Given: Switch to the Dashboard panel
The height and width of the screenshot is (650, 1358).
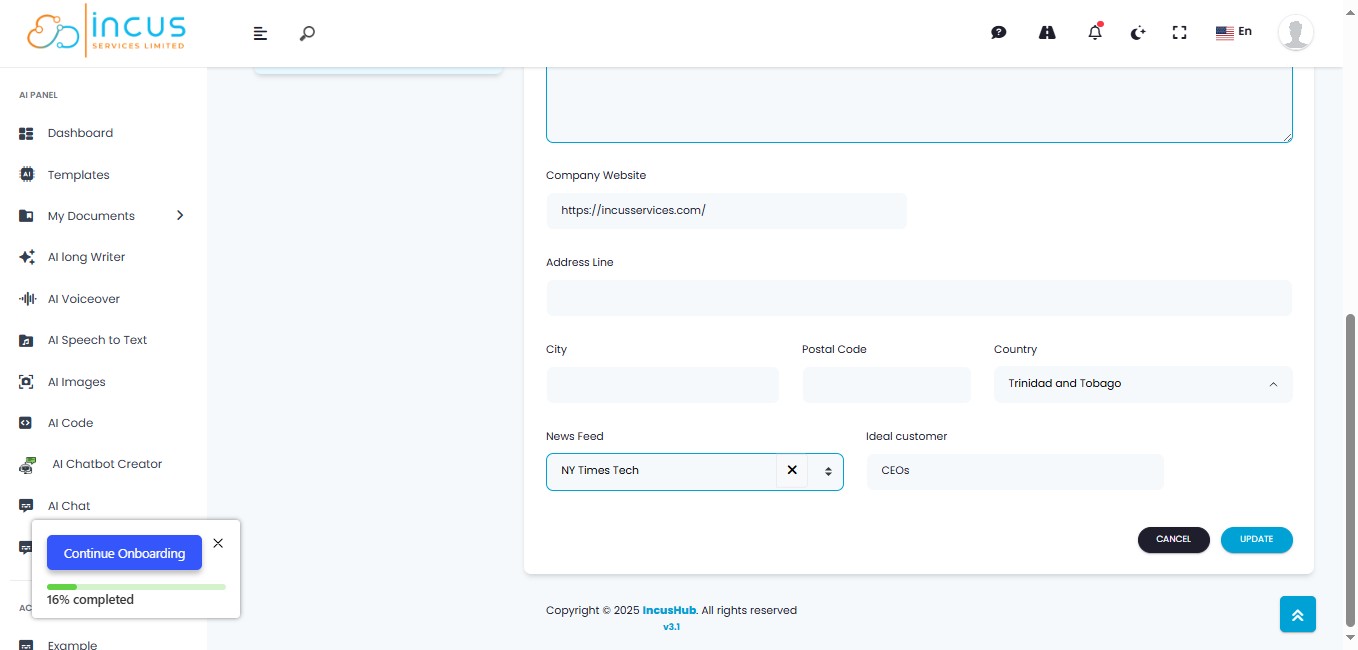Looking at the screenshot, I should click(80, 133).
